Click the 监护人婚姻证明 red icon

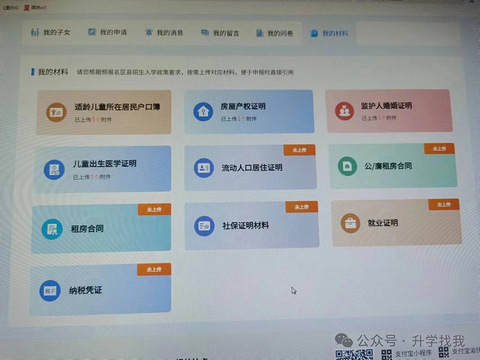(x=344, y=111)
